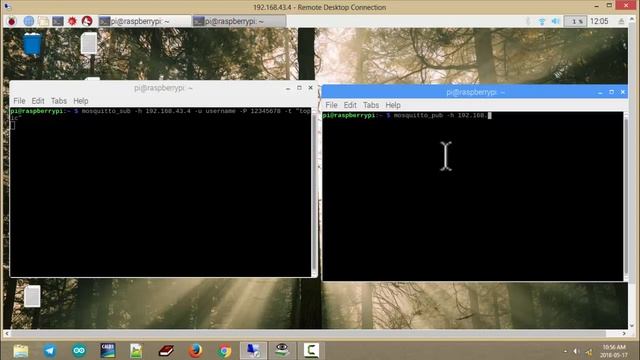Show hidden icons in Windows tray

point(565,351)
